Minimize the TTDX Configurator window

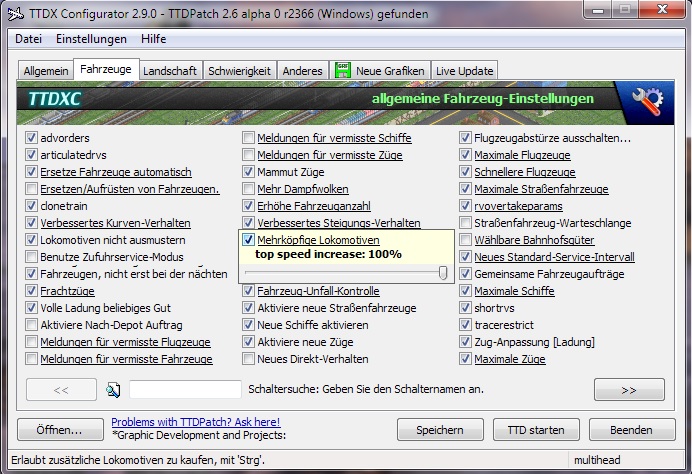pyautogui.click(x=598, y=10)
